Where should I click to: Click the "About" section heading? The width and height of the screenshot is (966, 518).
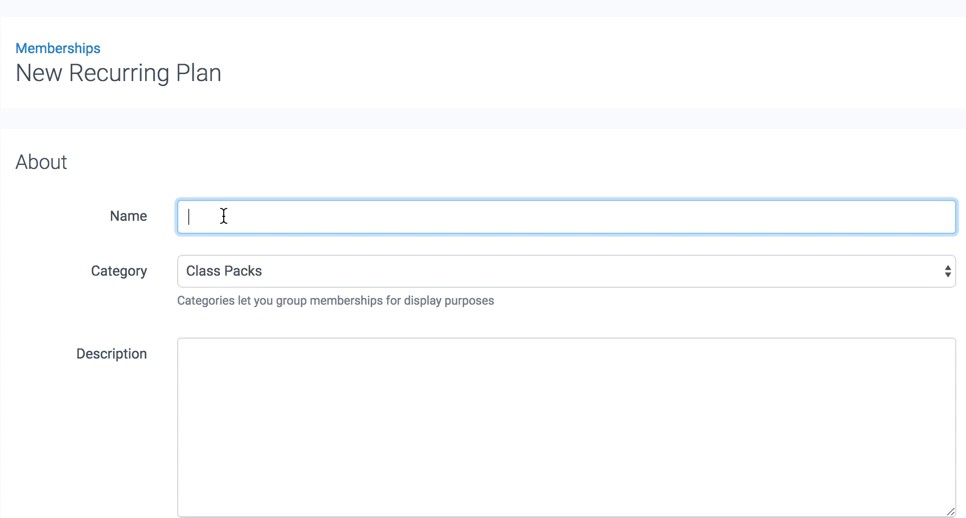pyautogui.click(x=41, y=162)
